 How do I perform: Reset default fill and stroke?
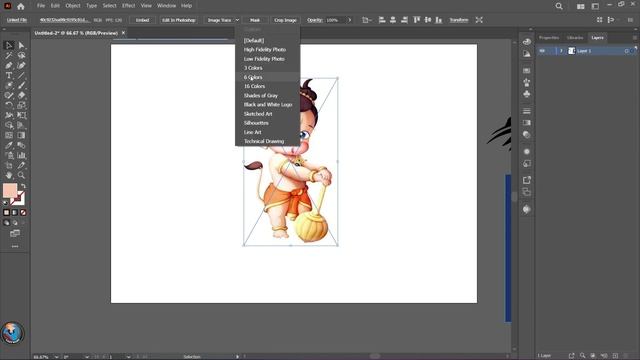(6, 203)
